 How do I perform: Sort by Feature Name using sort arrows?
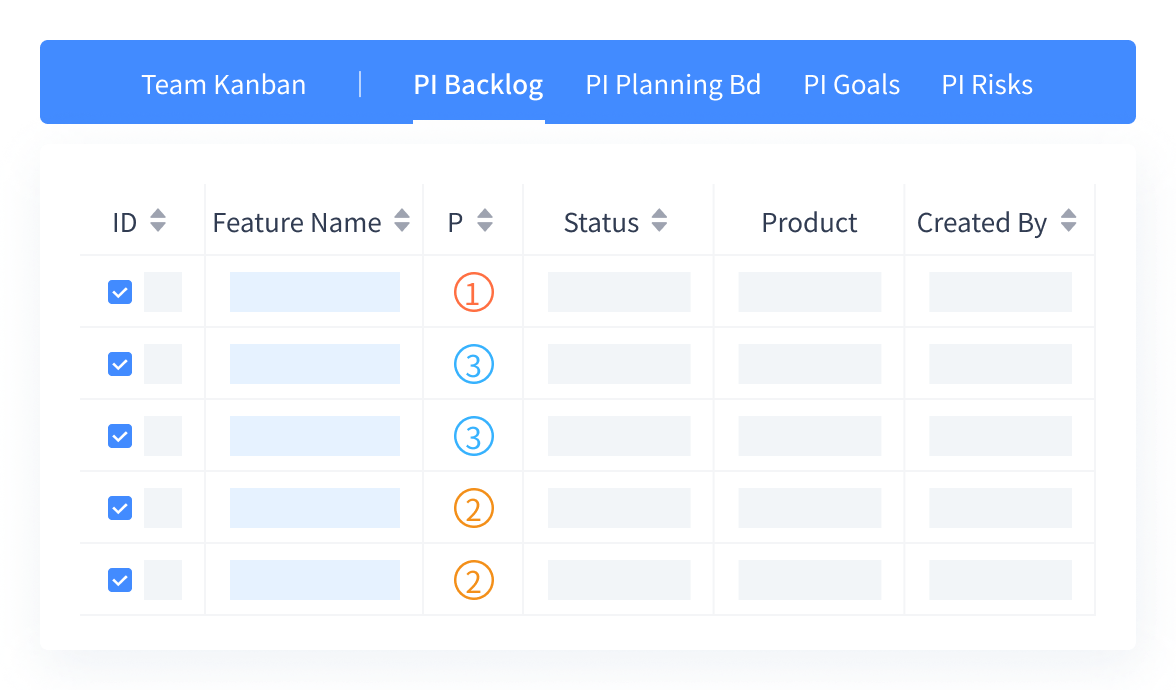[x=402, y=221]
